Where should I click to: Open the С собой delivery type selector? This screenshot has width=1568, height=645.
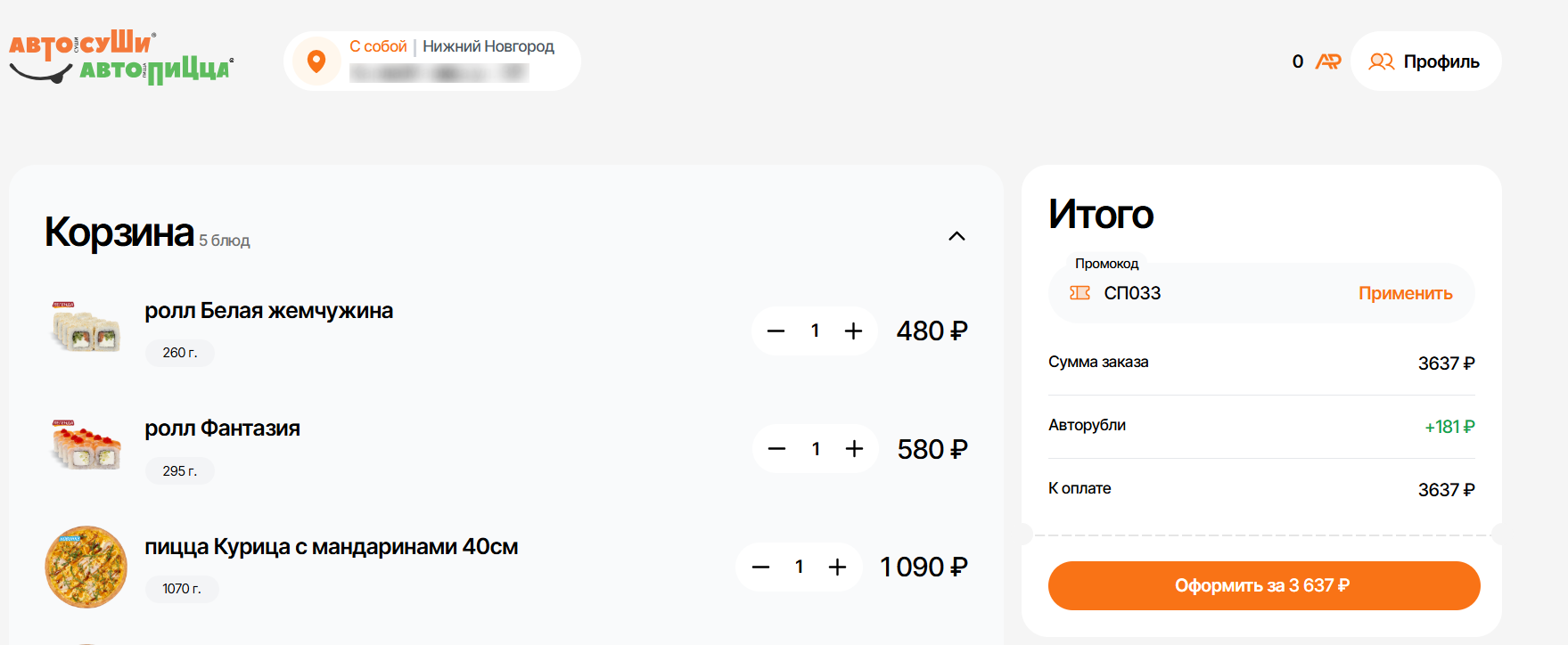(378, 46)
